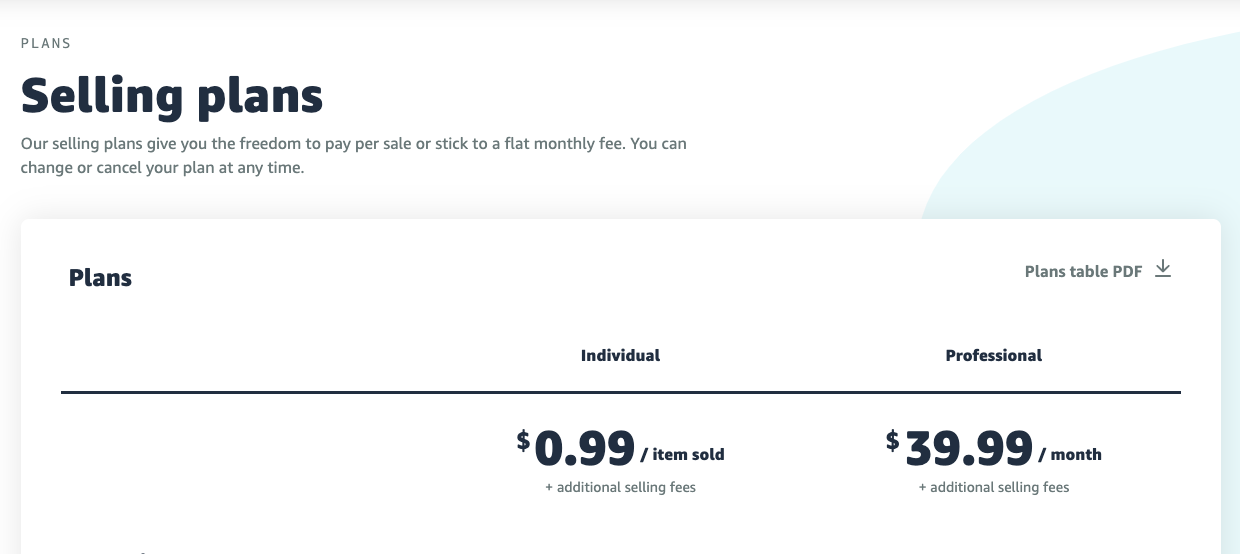The image size is (1240, 554).
Task: Click the Plans card heading
Action: pos(100,278)
